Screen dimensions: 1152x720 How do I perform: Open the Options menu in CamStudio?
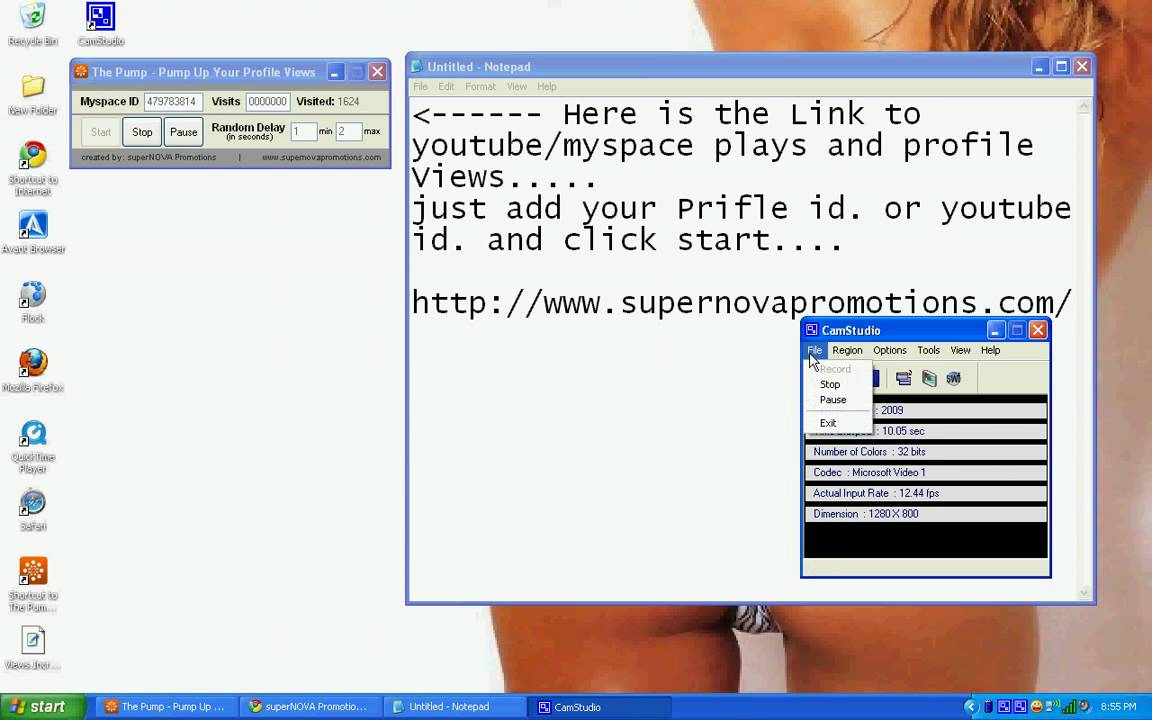890,350
